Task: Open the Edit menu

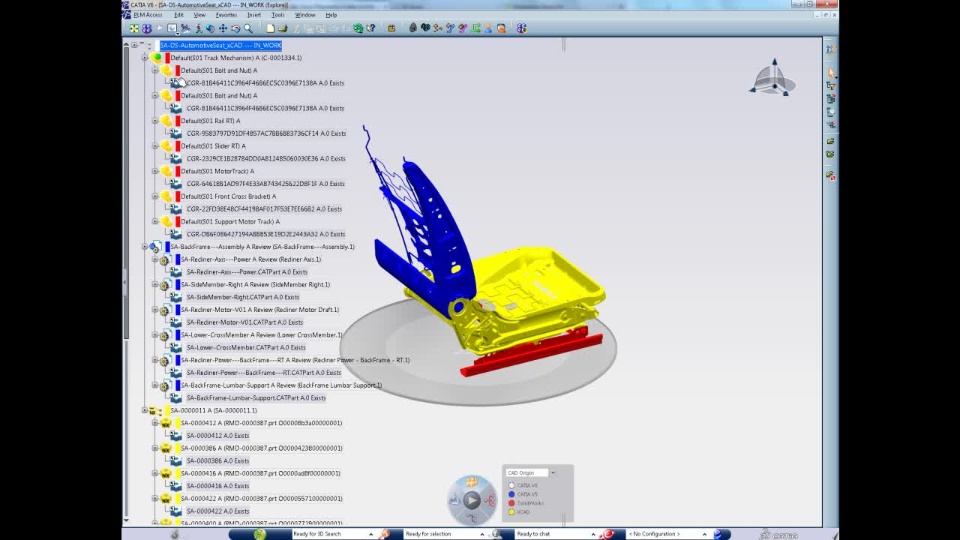Action: point(179,15)
